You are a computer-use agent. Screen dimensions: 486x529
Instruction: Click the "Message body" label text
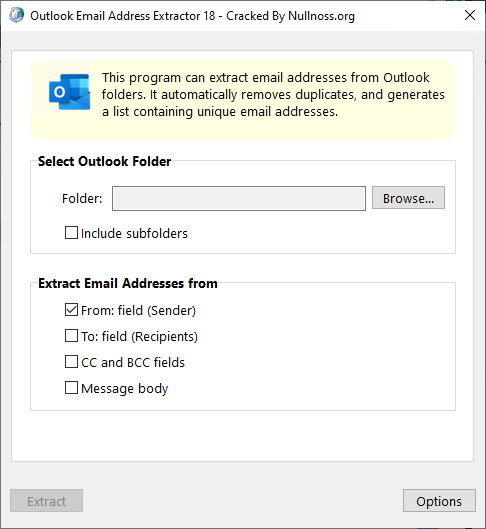124,389
